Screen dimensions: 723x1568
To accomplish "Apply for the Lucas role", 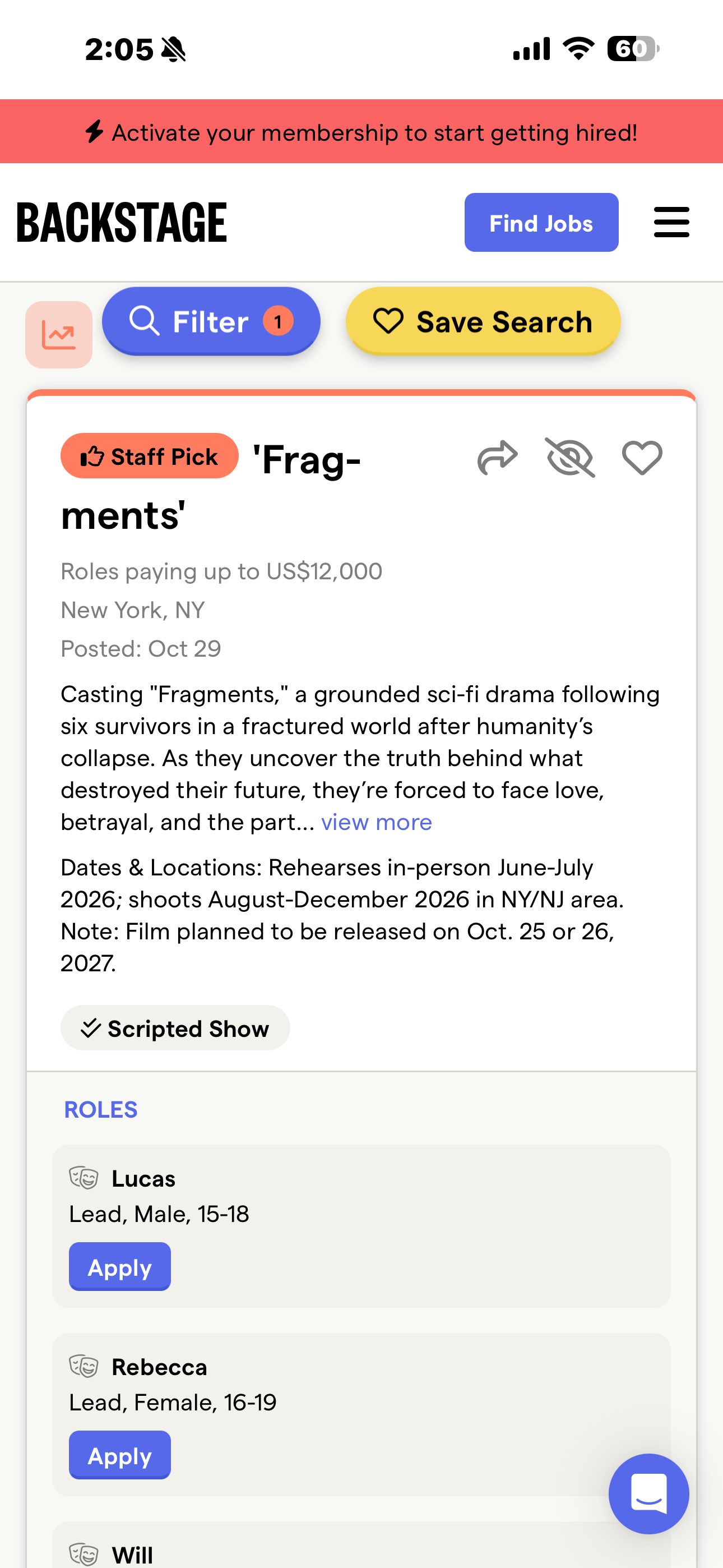I will point(119,1267).
